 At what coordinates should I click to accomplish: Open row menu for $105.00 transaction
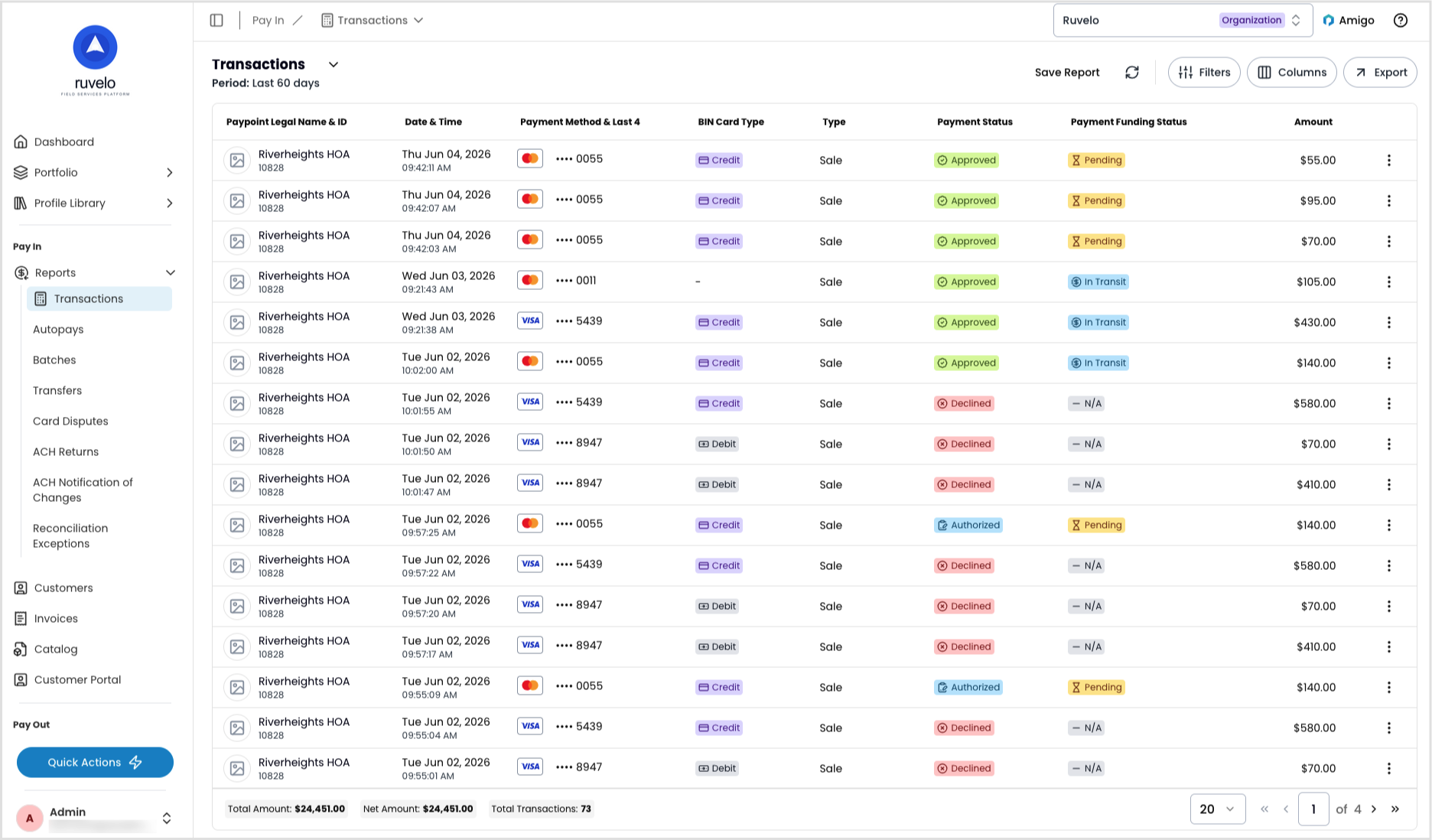coord(1389,282)
